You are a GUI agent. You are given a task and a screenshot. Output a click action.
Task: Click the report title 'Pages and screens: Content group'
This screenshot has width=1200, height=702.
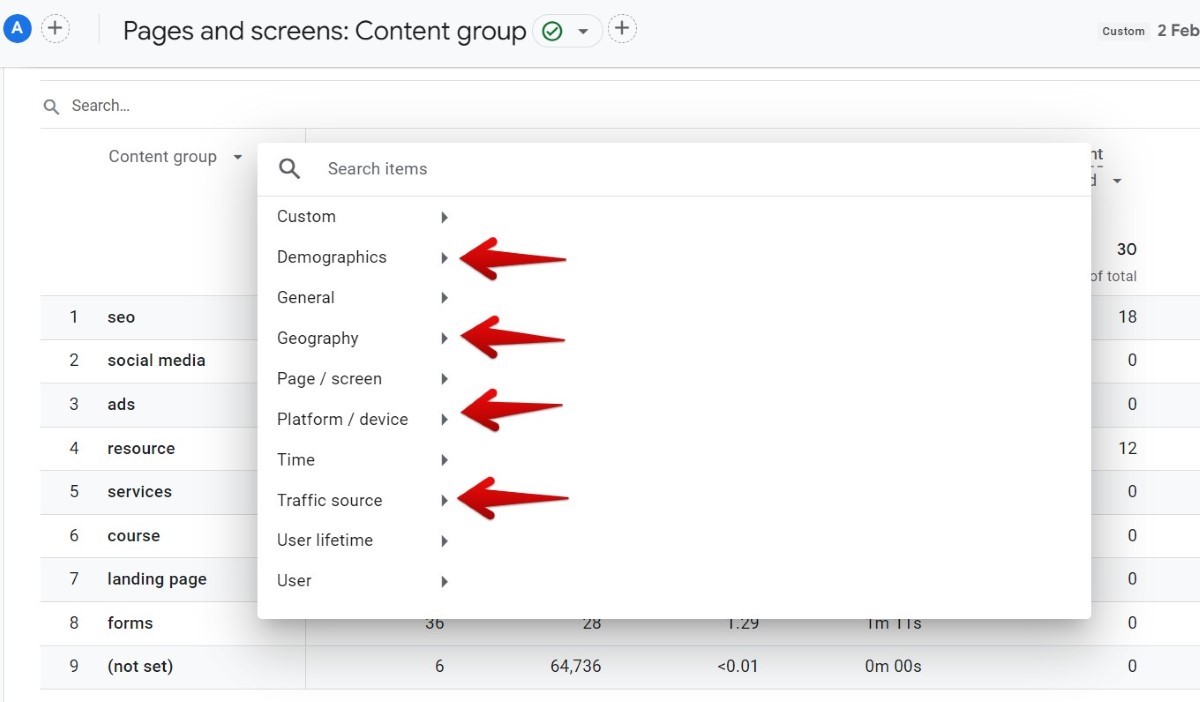pos(324,31)
